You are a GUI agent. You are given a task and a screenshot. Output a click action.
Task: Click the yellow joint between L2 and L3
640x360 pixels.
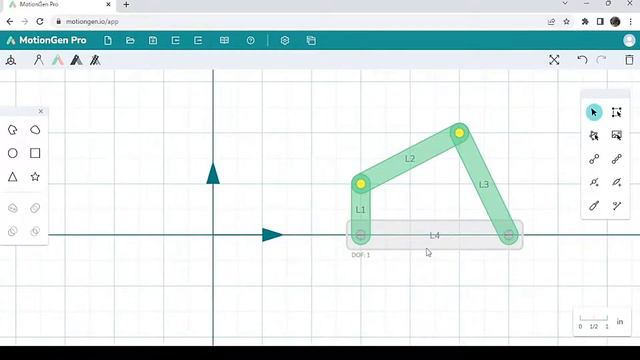coord(460,133)
